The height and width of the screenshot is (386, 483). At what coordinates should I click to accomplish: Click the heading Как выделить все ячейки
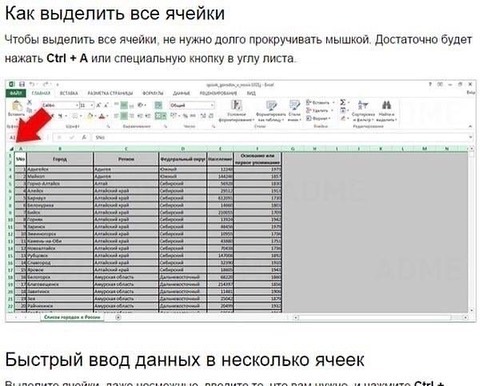[115, 13]
